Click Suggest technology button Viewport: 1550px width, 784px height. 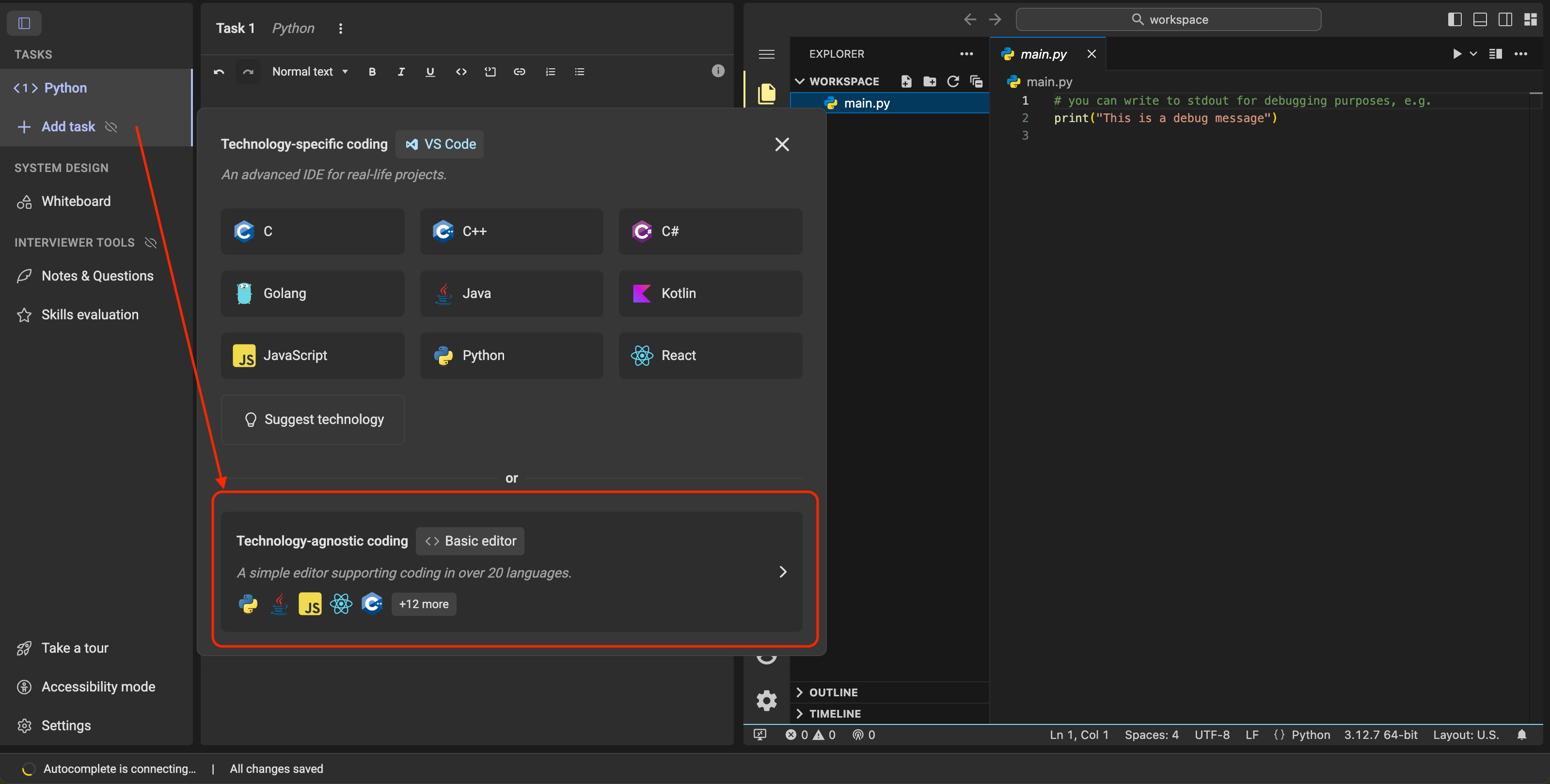click(x=312, y=419)
